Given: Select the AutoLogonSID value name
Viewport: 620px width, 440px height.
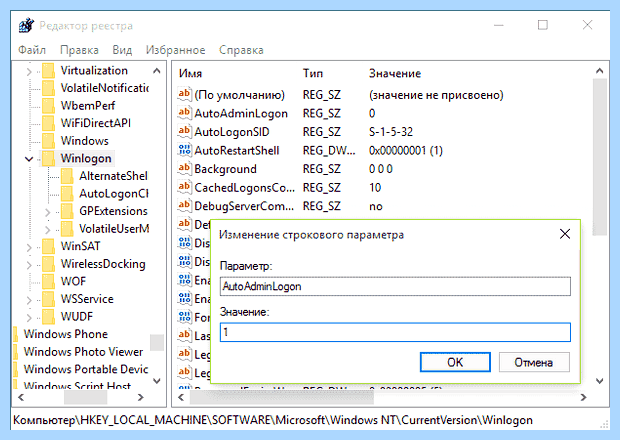Looking at the screenshot, I should (232, 132).
